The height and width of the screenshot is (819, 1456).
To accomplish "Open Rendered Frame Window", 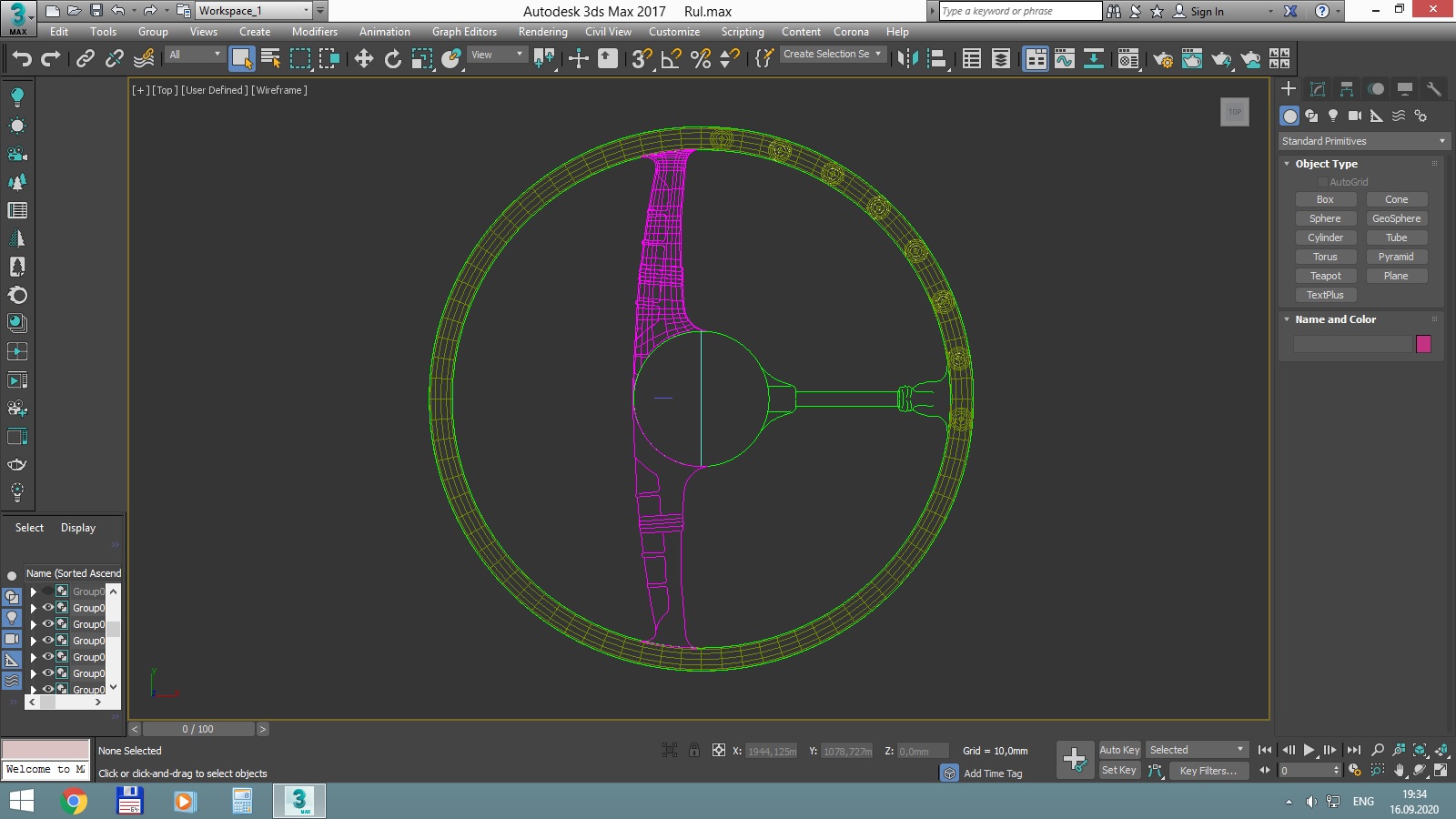I will coord(1192,59).
